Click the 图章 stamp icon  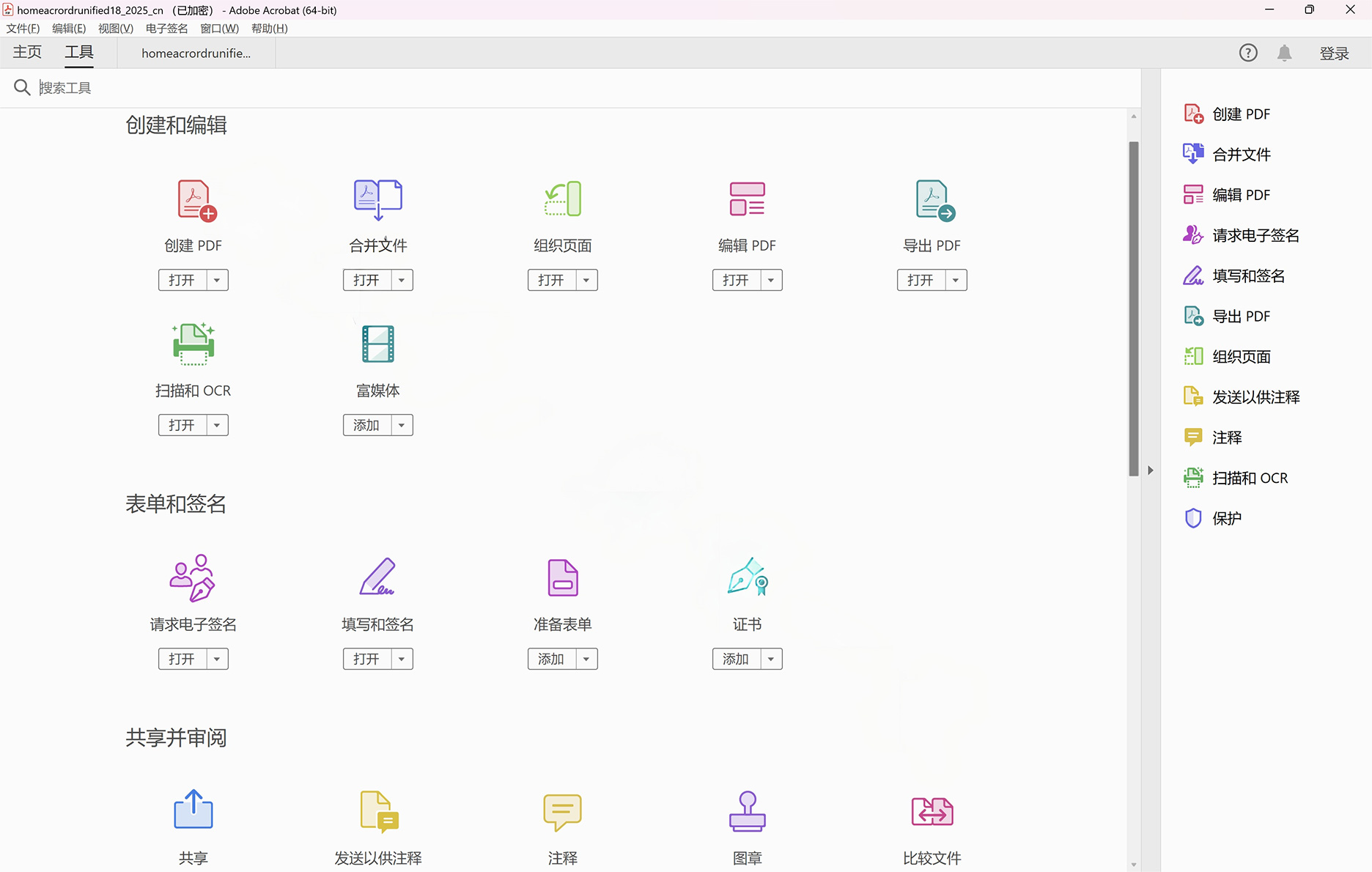748,811
